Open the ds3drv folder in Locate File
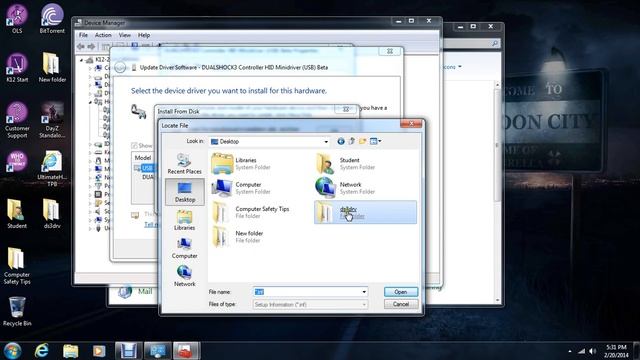The height and width of the screenshot is (360, 640). 365,212
